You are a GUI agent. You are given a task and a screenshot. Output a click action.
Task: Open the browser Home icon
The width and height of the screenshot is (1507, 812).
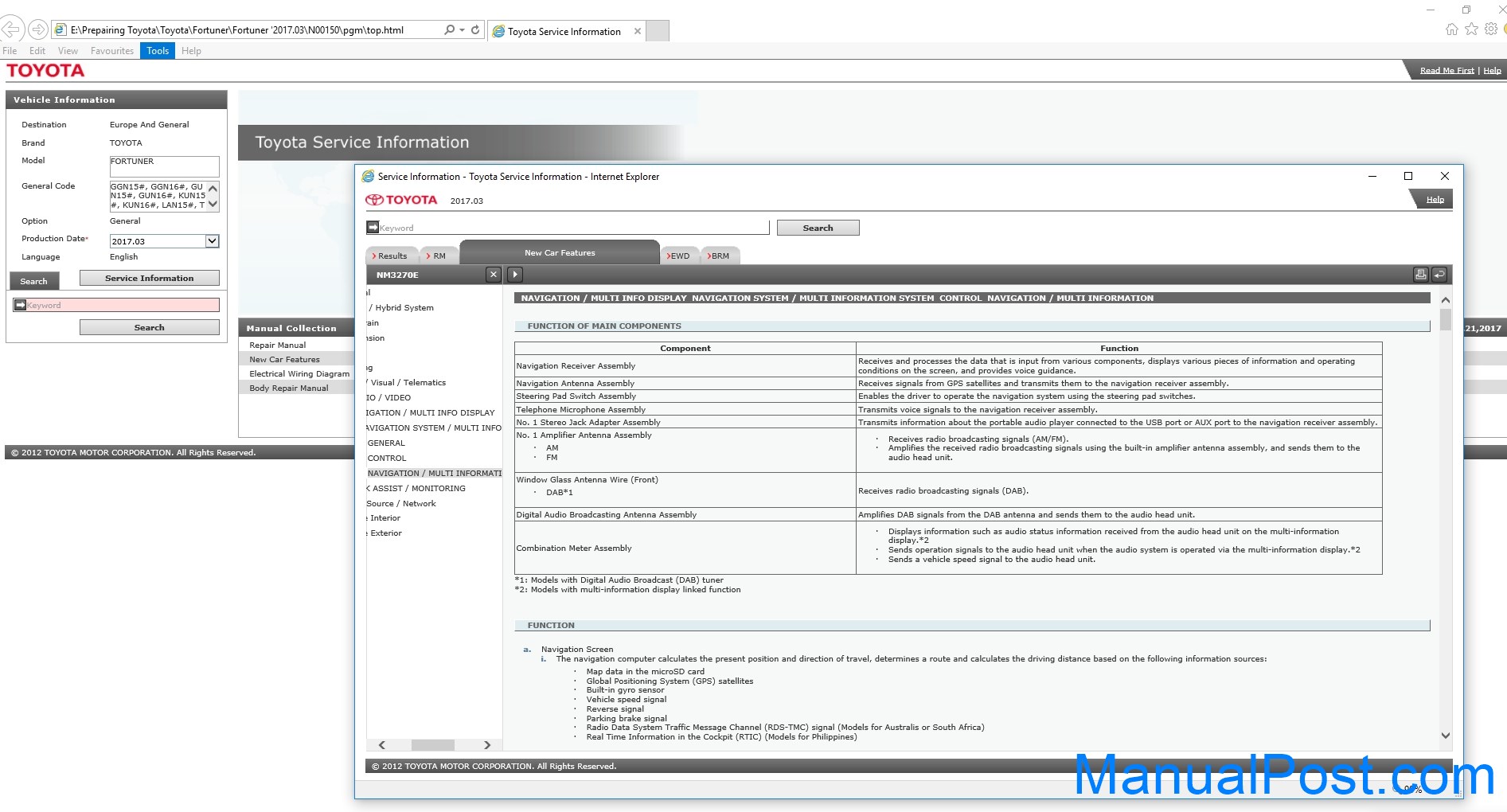(1451, 29)
